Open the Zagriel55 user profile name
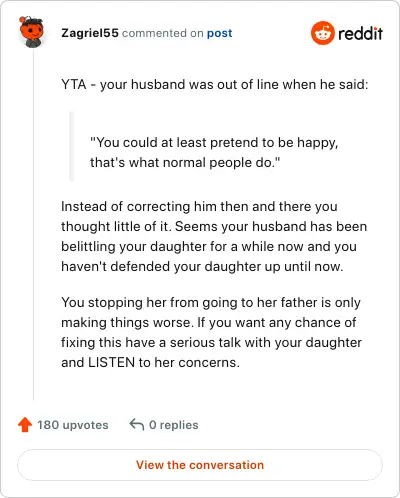Viewport: 400px width, 498px height. (x=90, y=33)
